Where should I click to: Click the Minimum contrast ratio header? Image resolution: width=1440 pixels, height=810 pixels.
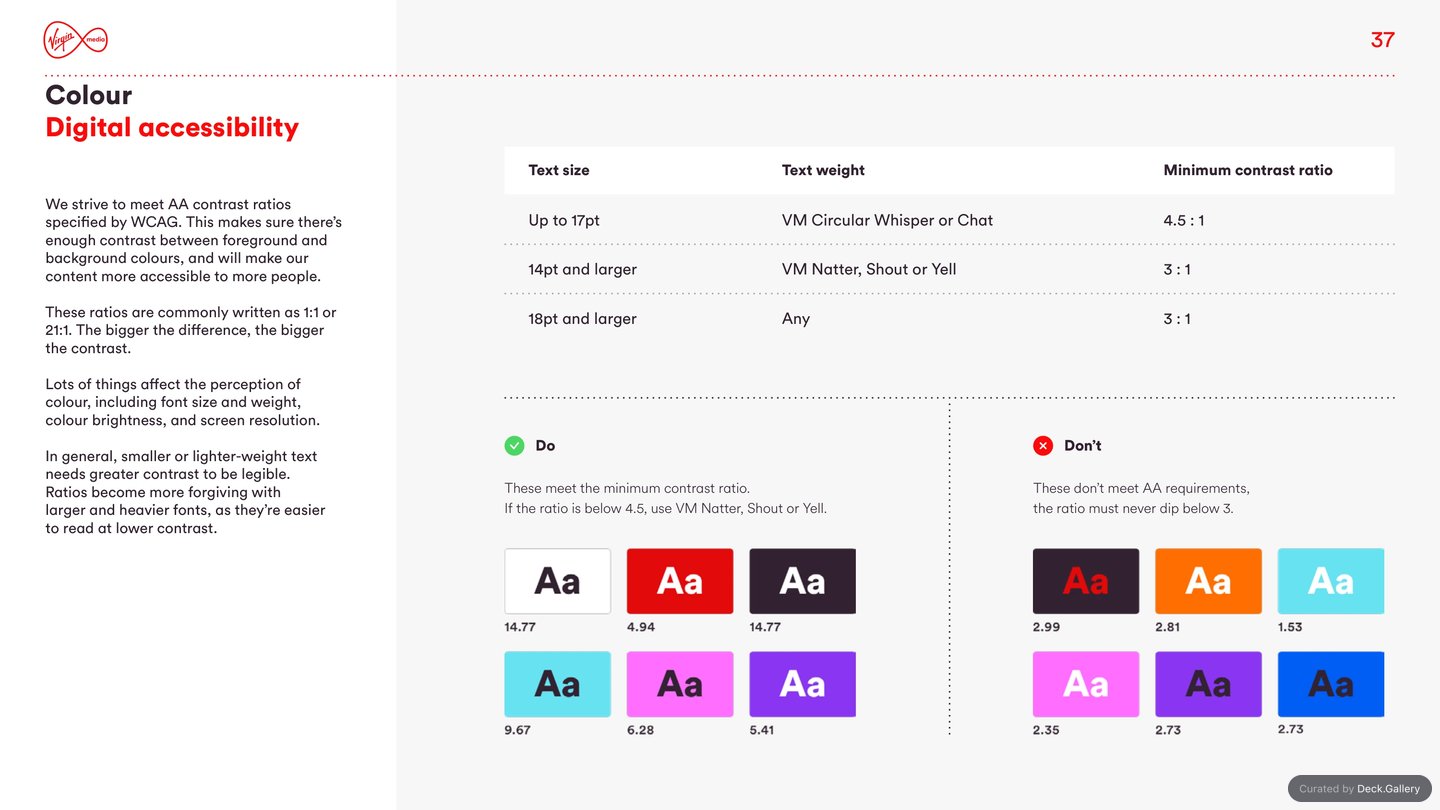[1248, 170]
